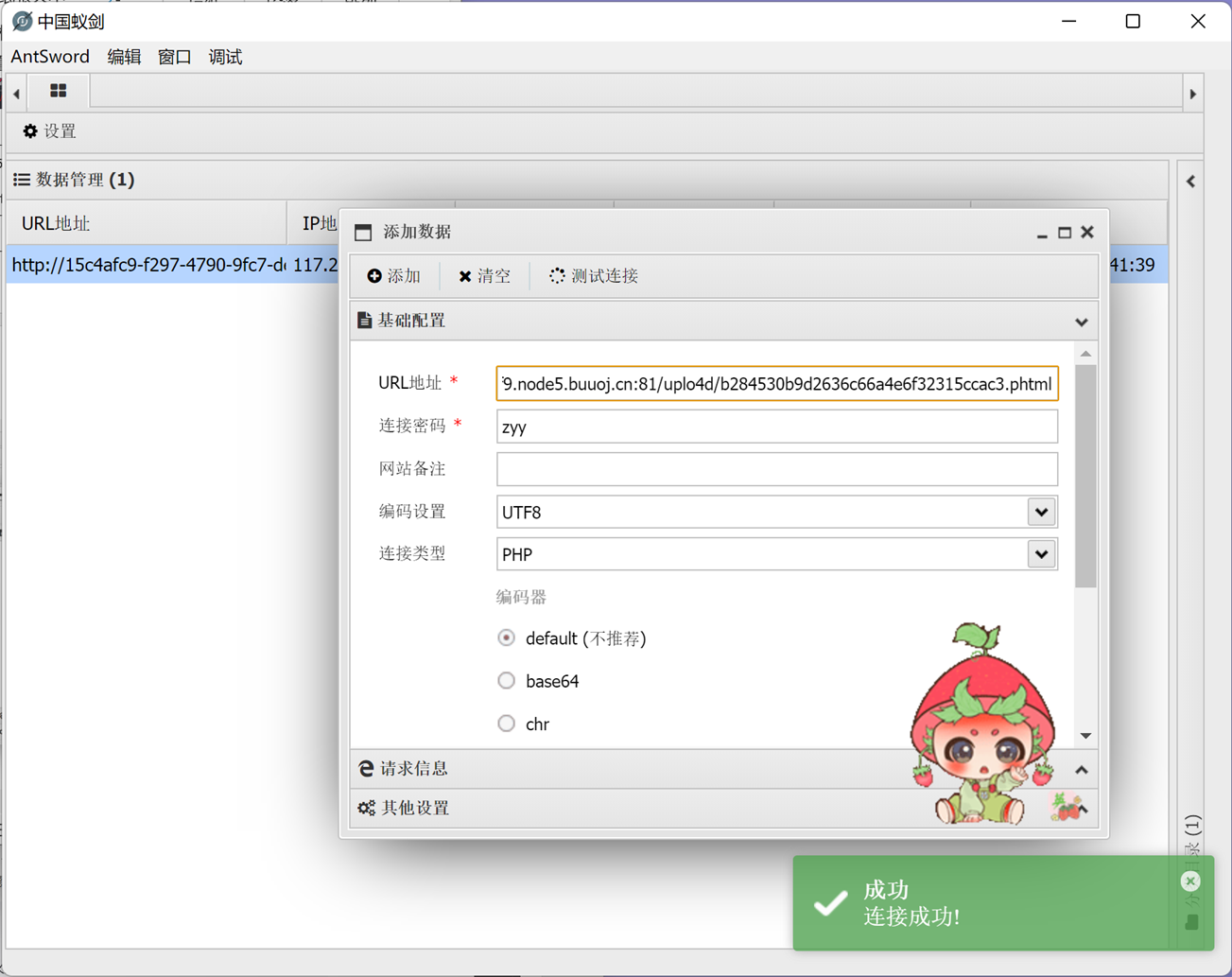Click the gears icon on 其他设置
1232x977 pixels.
[x=367, y=808]
